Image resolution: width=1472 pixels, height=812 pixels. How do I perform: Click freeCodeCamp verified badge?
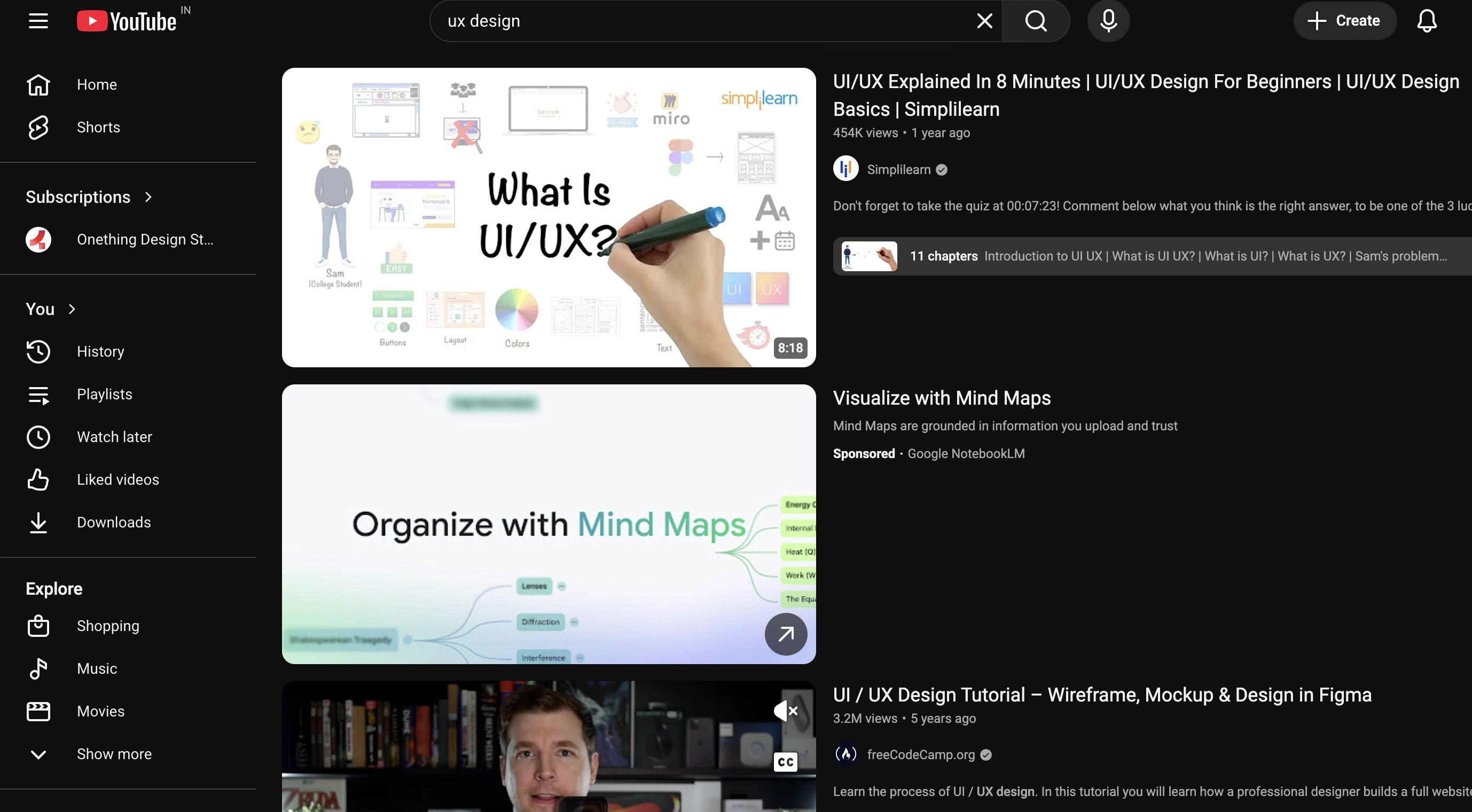pyautogui.click(x=986, y=755)
